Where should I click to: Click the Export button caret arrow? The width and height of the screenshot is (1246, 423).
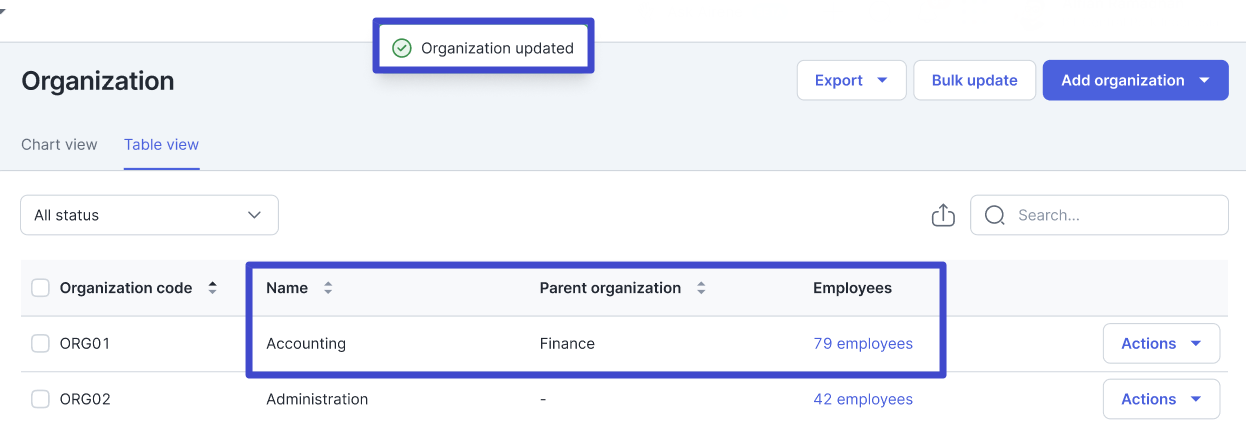click(x=882, y=81)
